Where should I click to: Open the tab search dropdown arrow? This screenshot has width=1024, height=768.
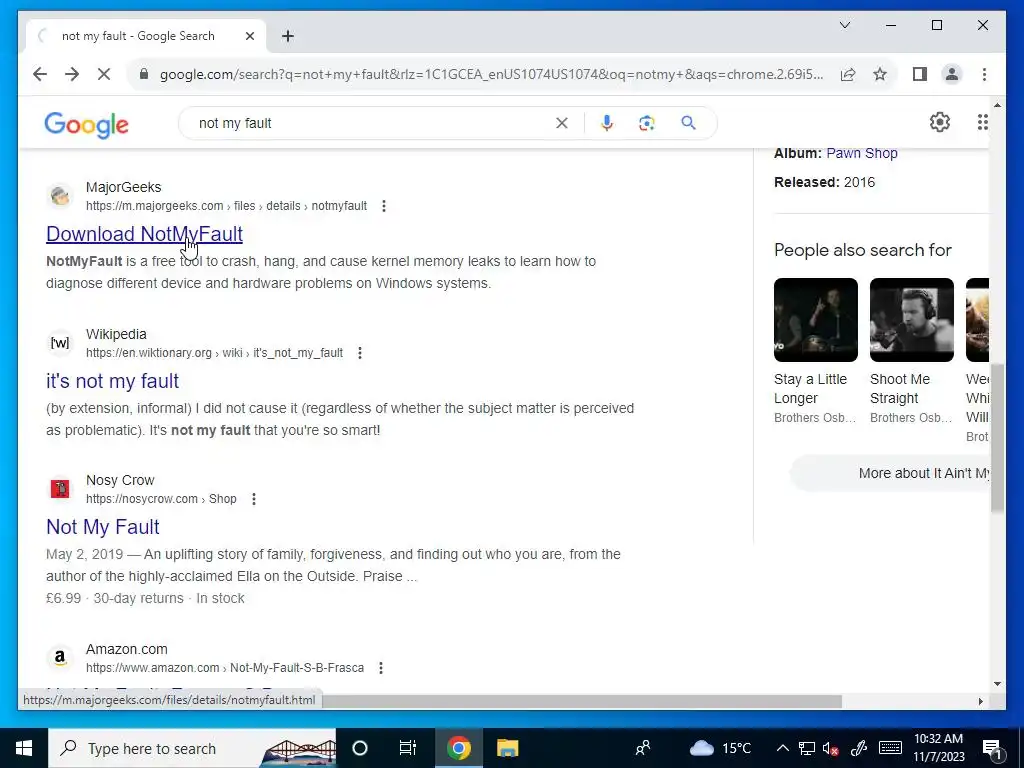tap(844, 25)
